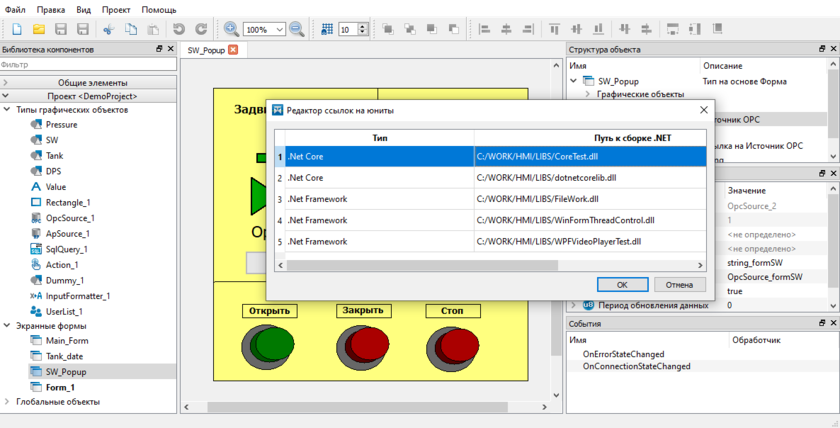840x428 pixels.
Task: Open the 100% zoom level dropdown
Action: 279,30
